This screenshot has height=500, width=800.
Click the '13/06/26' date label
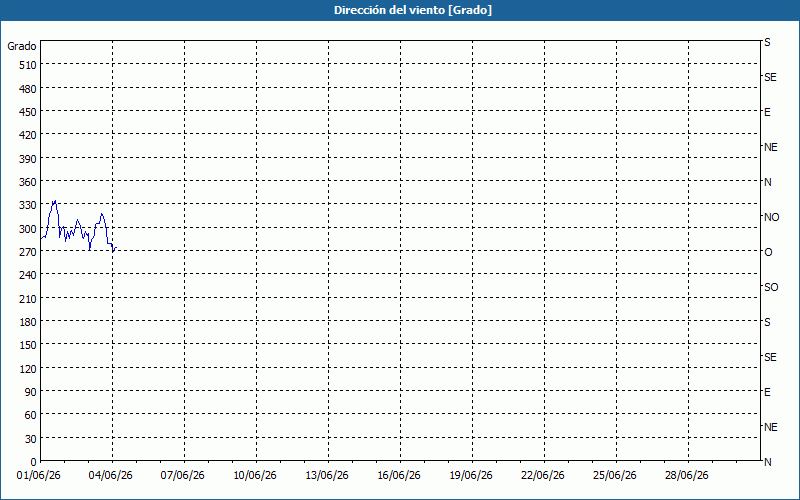click(327, 476)
